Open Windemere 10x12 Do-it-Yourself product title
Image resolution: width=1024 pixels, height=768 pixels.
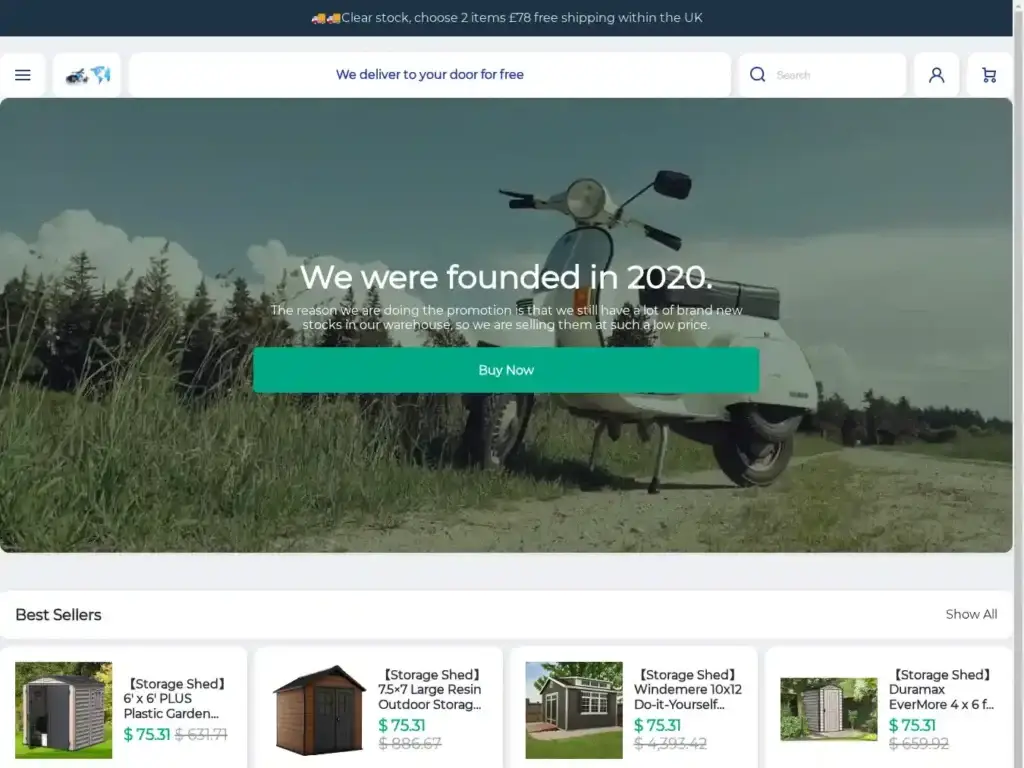point(686,690)
